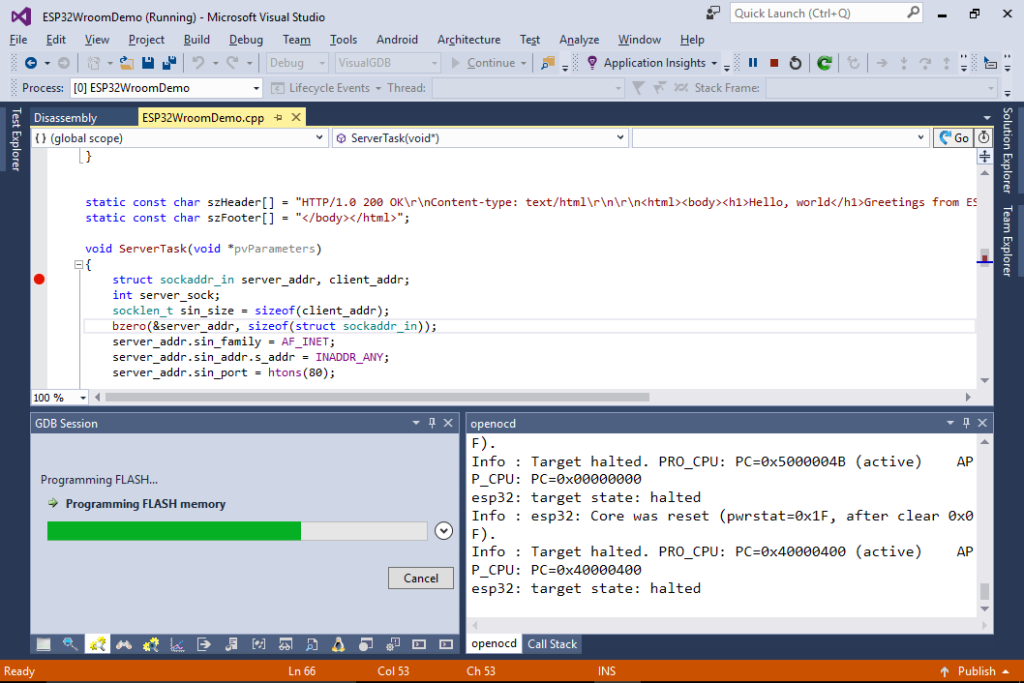Screen dimensions: 1024x683
Task: Switch to the Call Stack tab
Action: point(551,644)
